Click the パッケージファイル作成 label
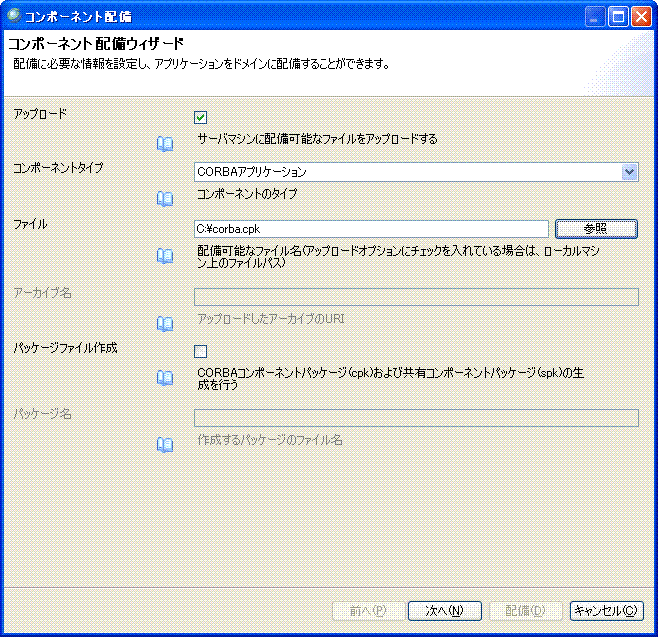 (65, 348)
